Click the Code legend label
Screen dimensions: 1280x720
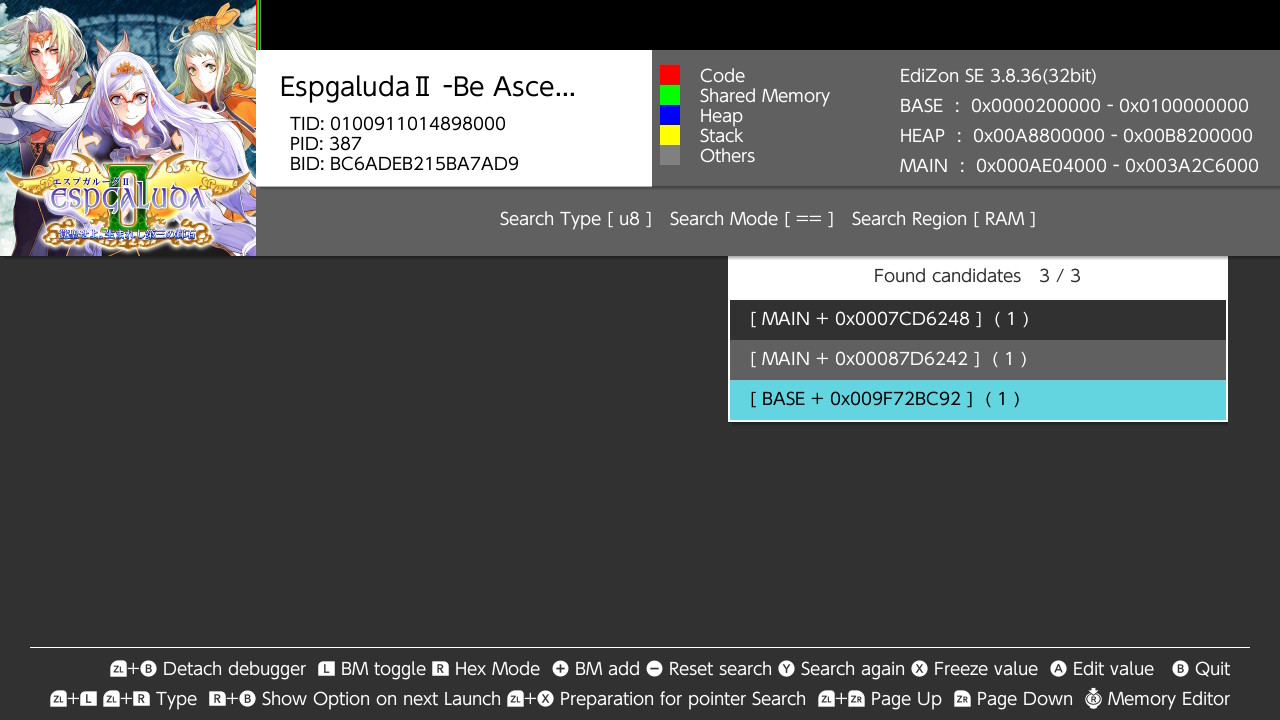[722, 76]
